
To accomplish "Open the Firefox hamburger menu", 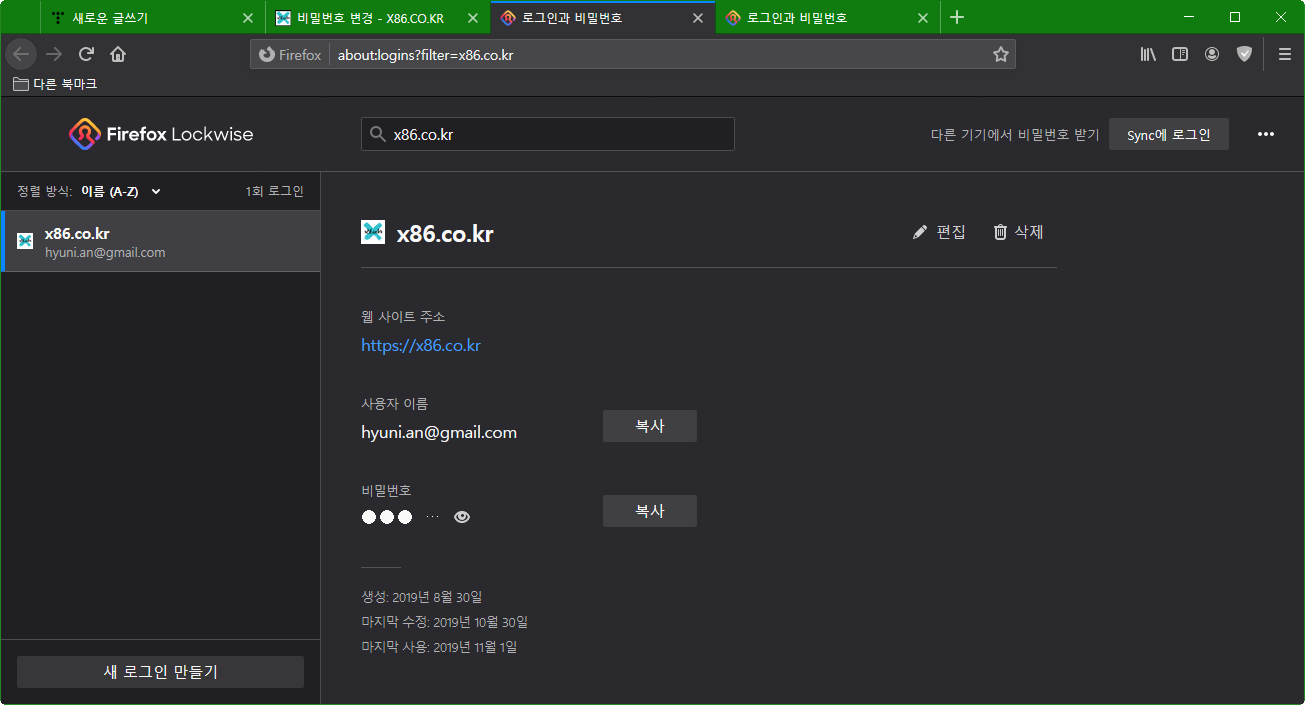I will point(1285,54).
